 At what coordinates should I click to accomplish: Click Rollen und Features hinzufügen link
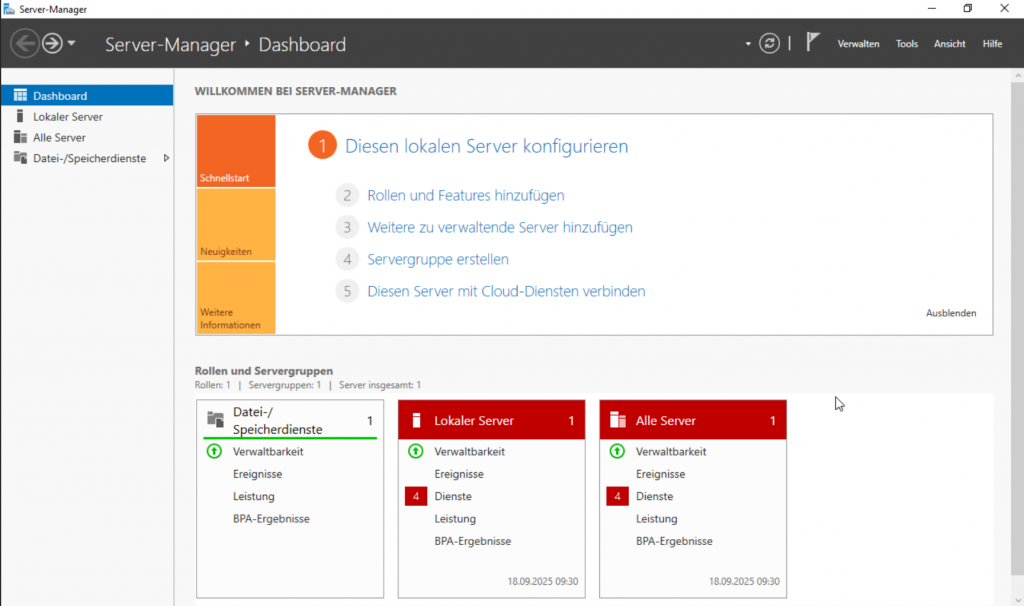pos(465,196)
